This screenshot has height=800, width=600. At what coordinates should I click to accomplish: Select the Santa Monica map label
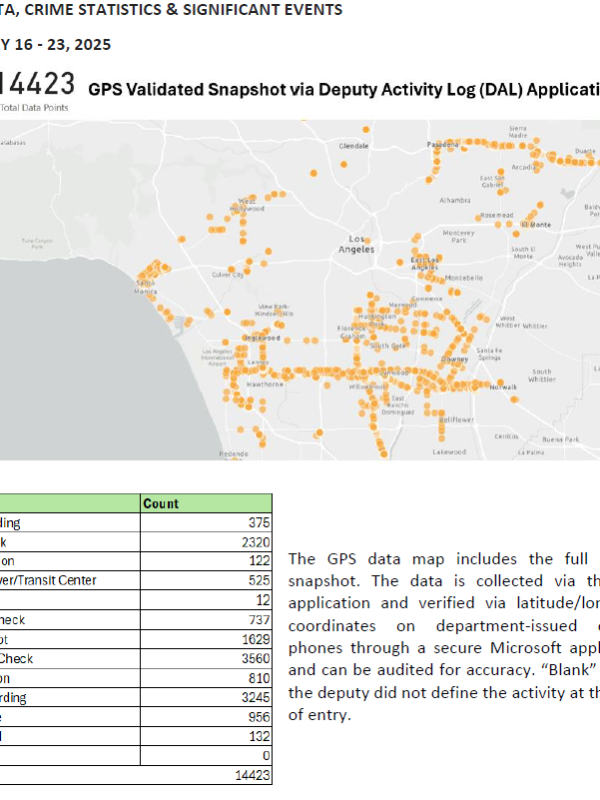coord(145,286)
